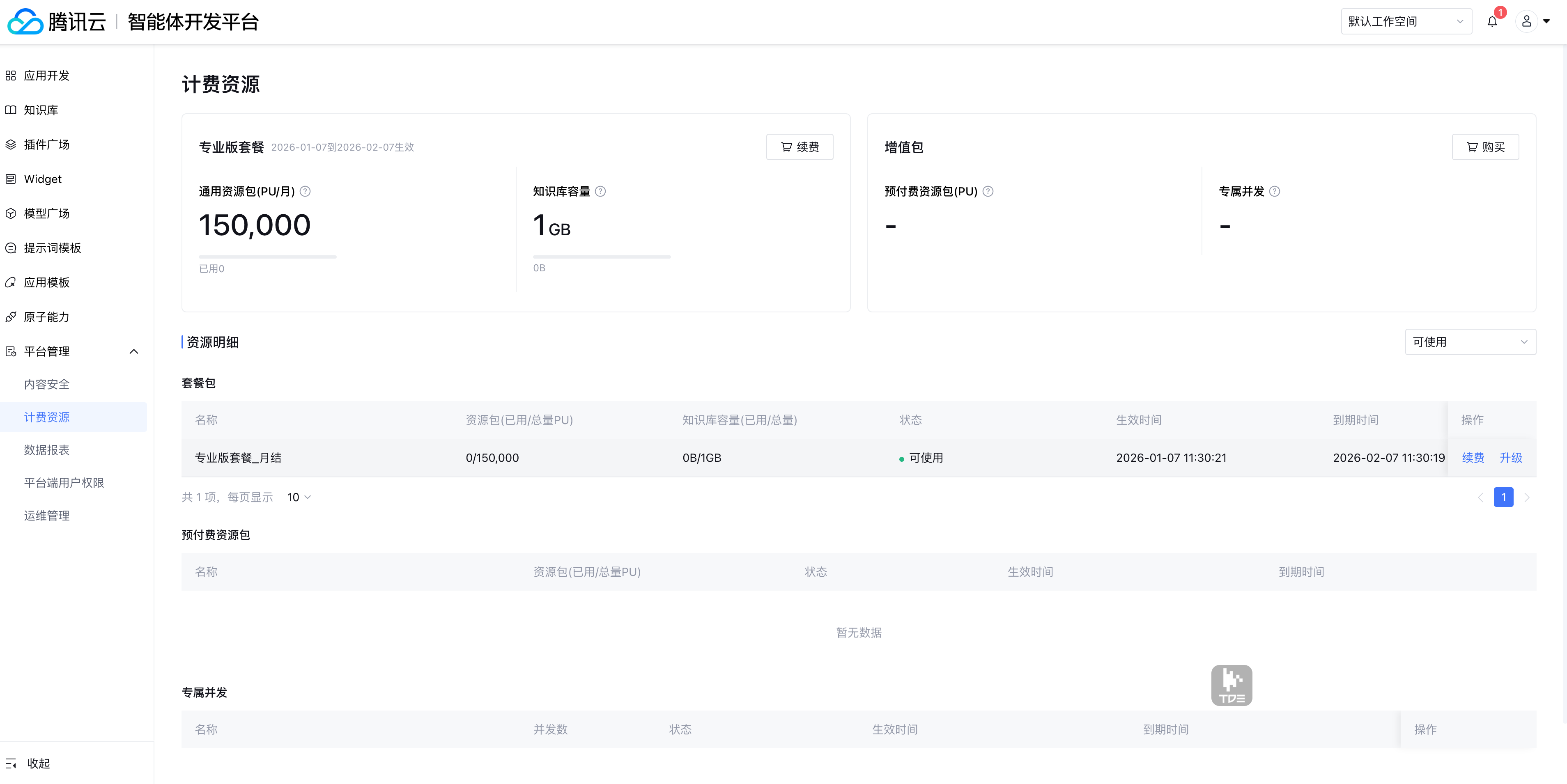Go to 数据报表 submenu item
This screenshot has height=784, width=1567.
tap(47, 450)
